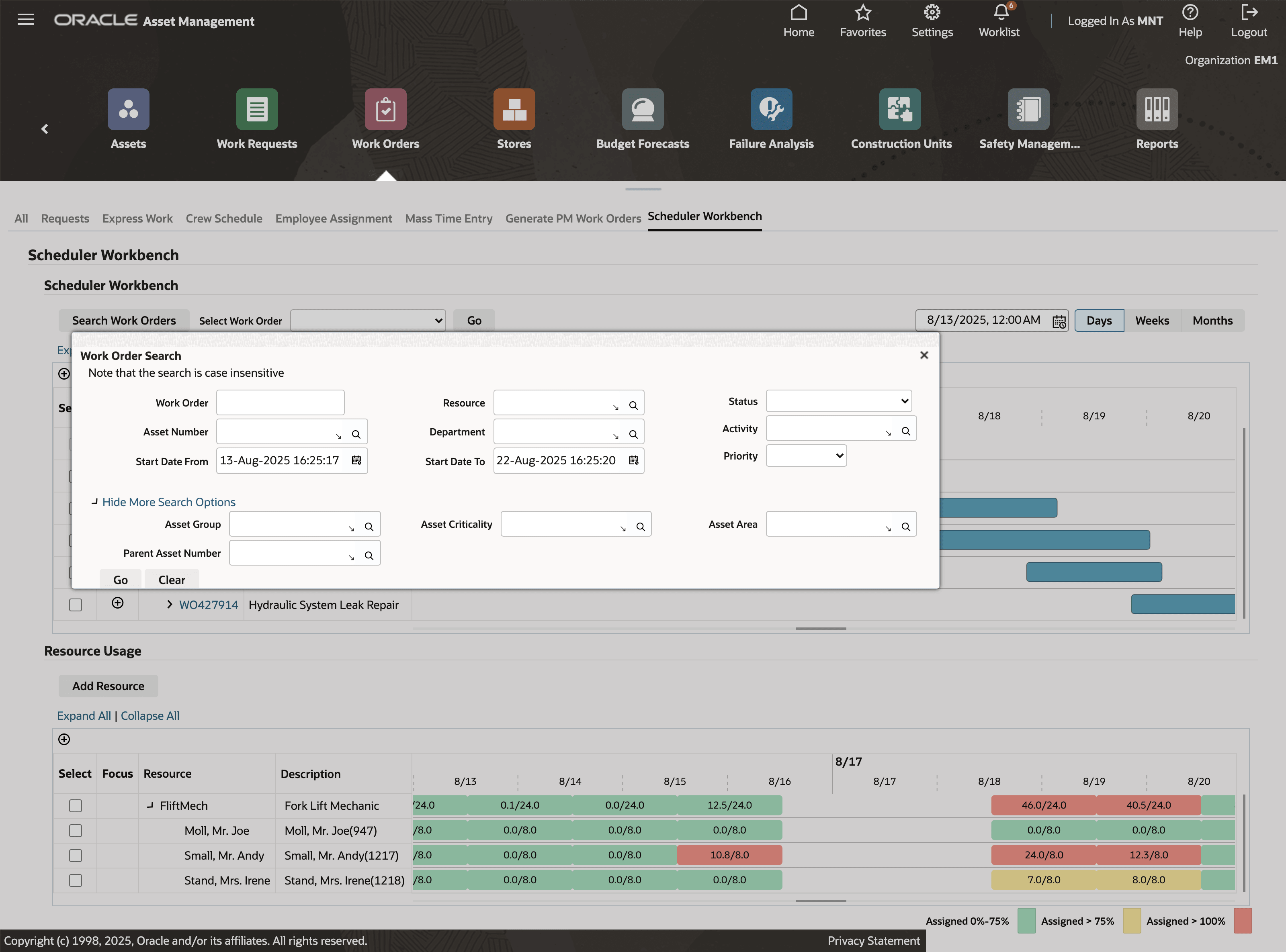
Task: Open the Reports module
Action: [1156, 118]
